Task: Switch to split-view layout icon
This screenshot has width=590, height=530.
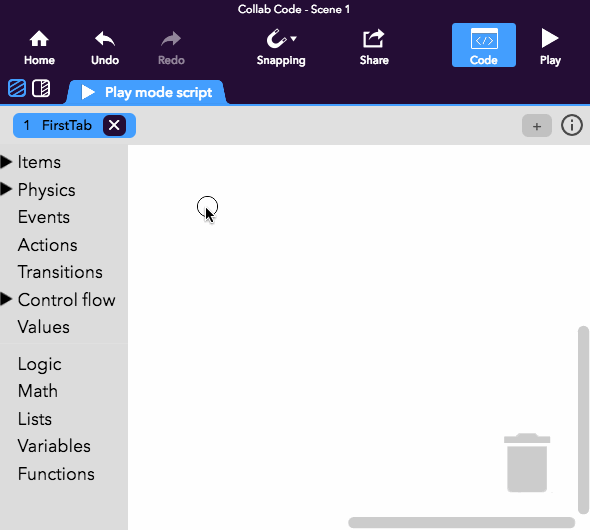Action: [41, 89]
